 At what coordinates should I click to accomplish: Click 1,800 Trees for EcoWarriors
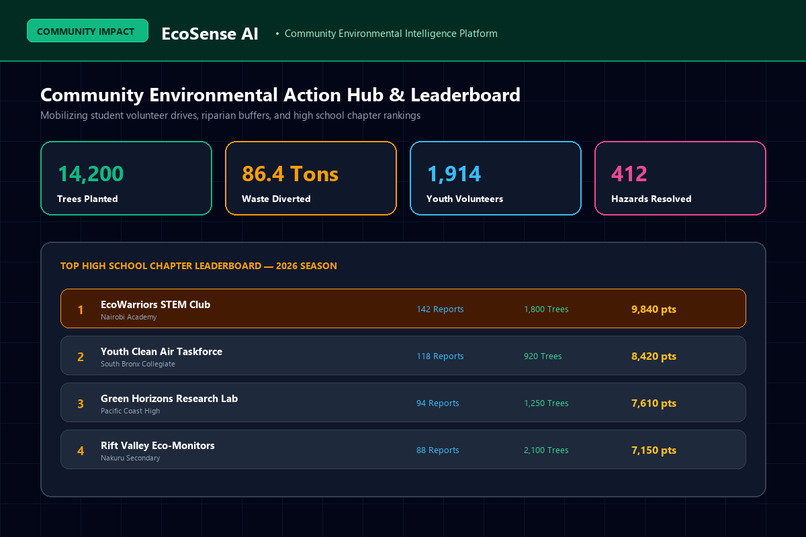click(x=546, y=309)
